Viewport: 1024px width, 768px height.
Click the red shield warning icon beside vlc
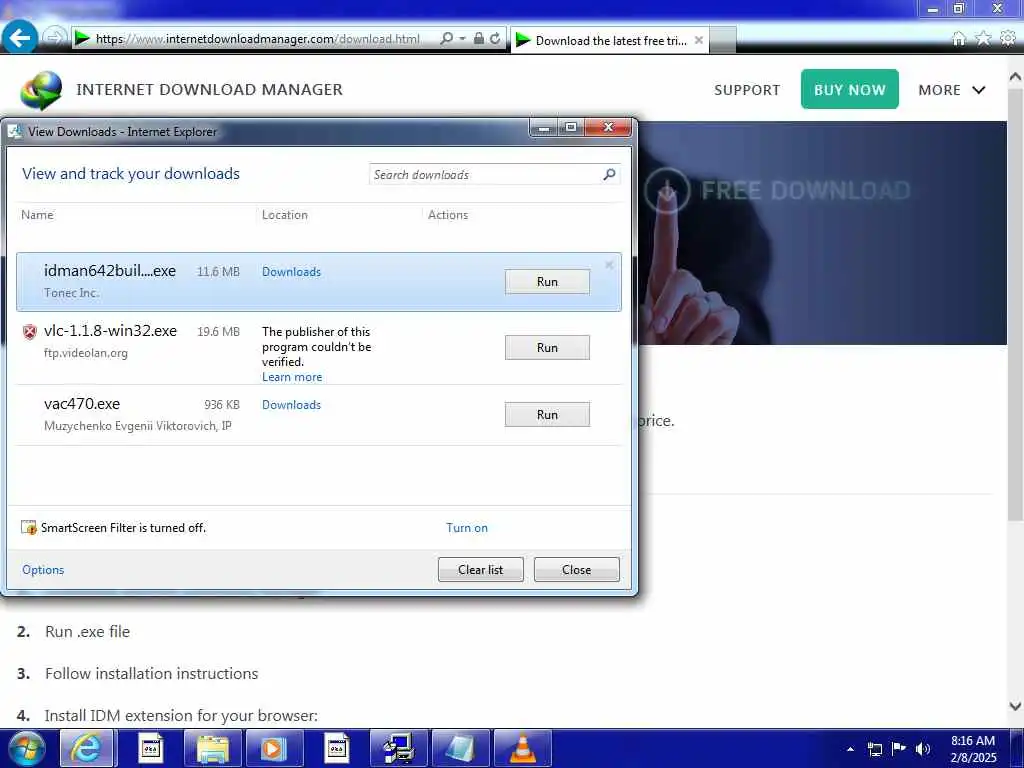point(30,332)
